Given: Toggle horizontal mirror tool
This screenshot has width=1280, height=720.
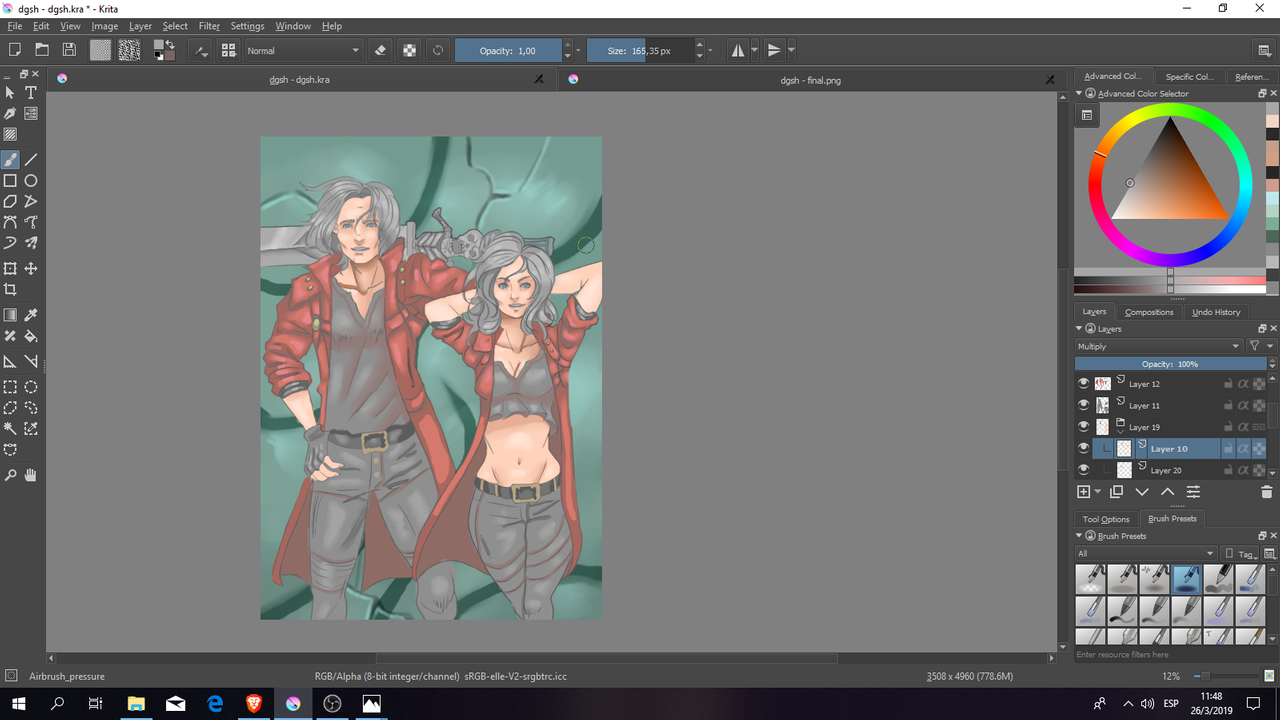Looking at the screenshot, I should tap(738, 50).
